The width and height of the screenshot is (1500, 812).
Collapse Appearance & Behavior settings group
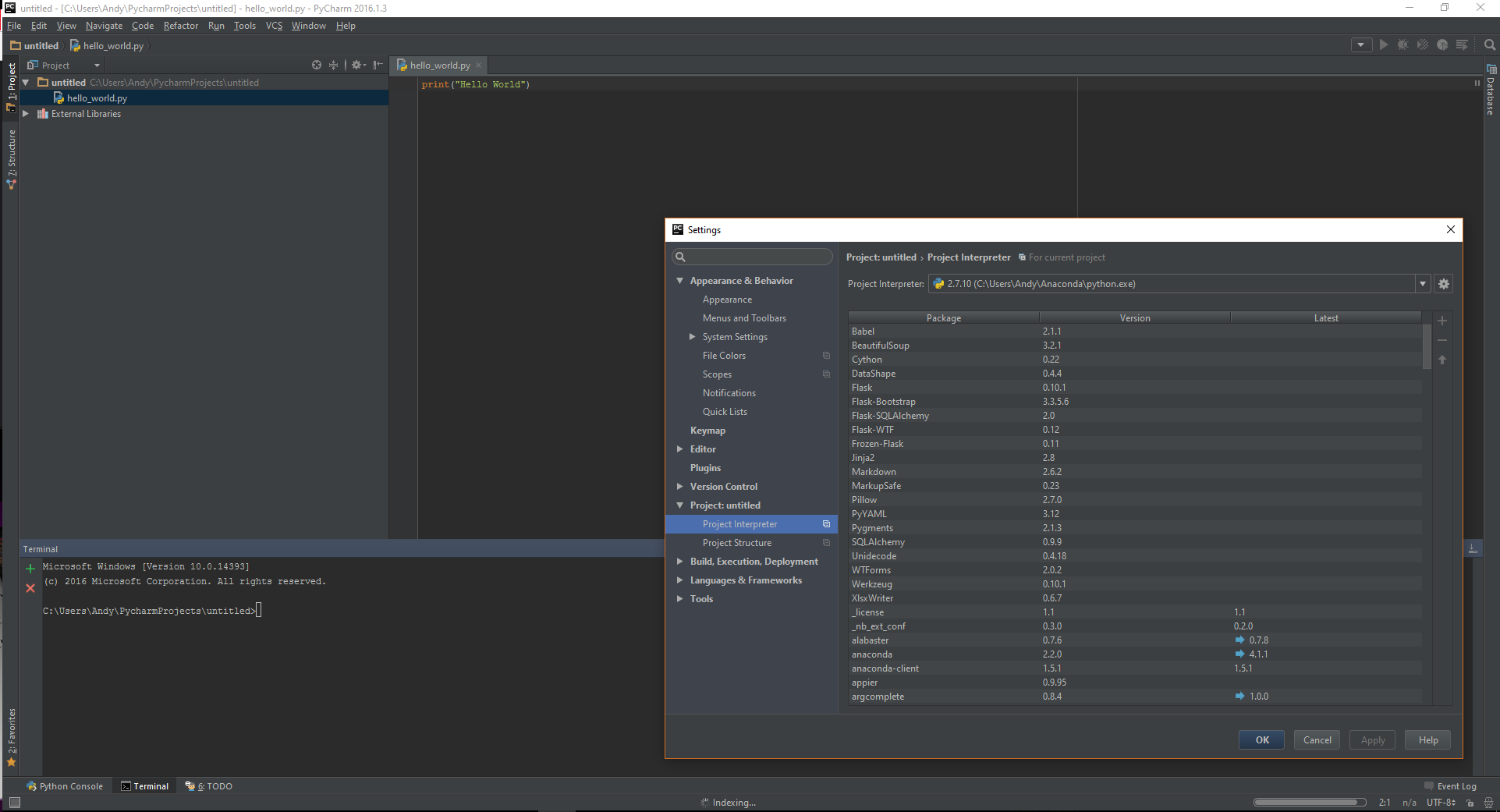(x=680, y=281)
